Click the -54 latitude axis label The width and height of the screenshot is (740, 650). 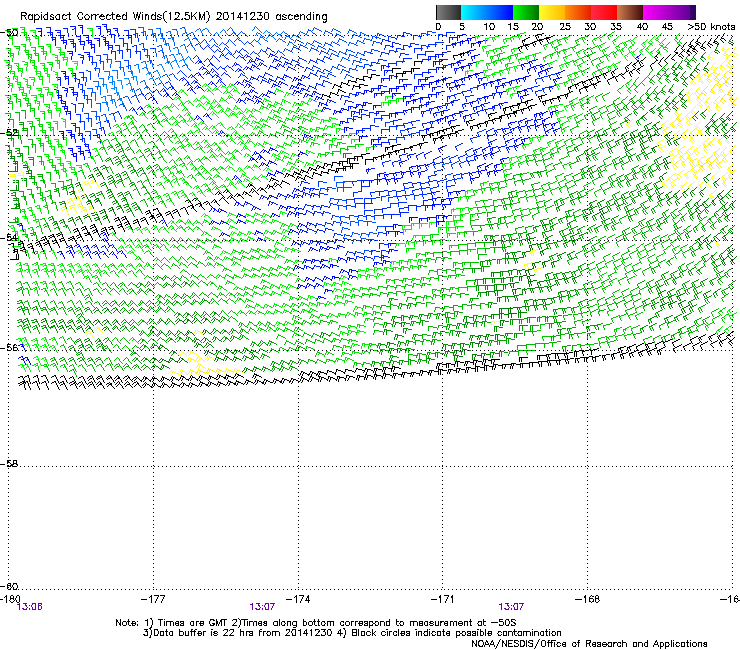[9, 237]
